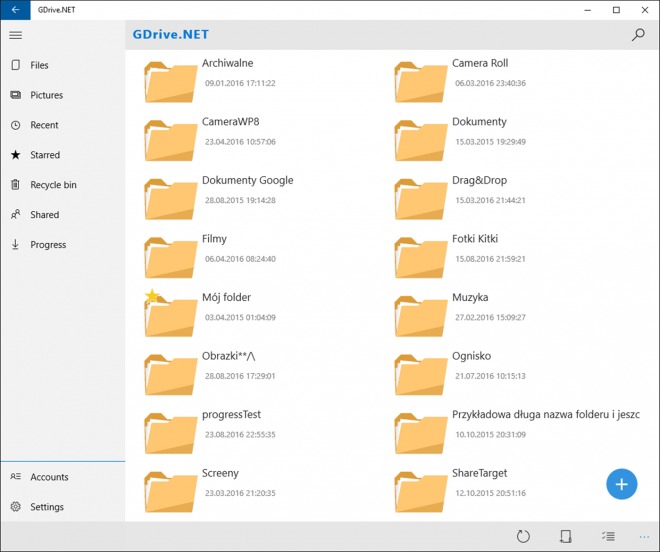Show the Recent files label
660x552 pixels.
pyautogui.click(x=44, y=125)
